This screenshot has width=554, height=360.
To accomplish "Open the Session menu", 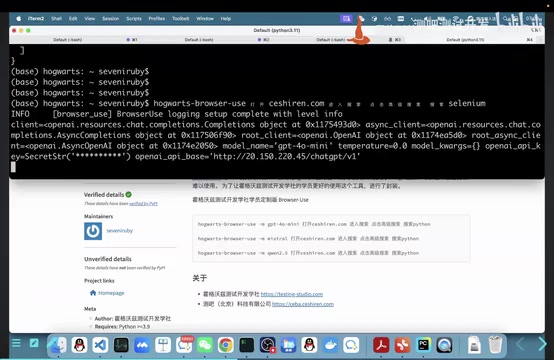I will [111, 18].
